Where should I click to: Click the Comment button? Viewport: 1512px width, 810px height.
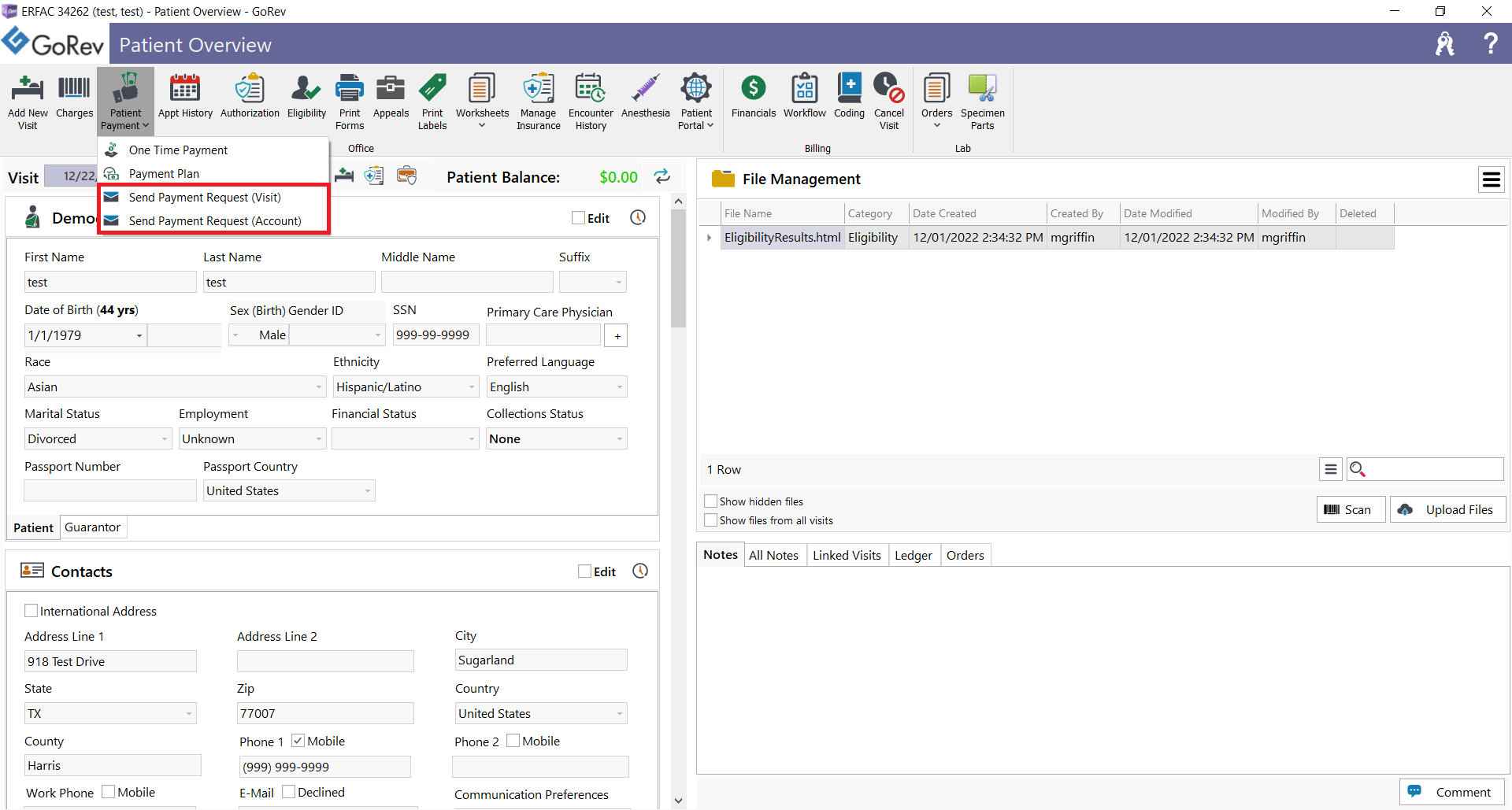pyautogui.click(x=1452, y=792)
